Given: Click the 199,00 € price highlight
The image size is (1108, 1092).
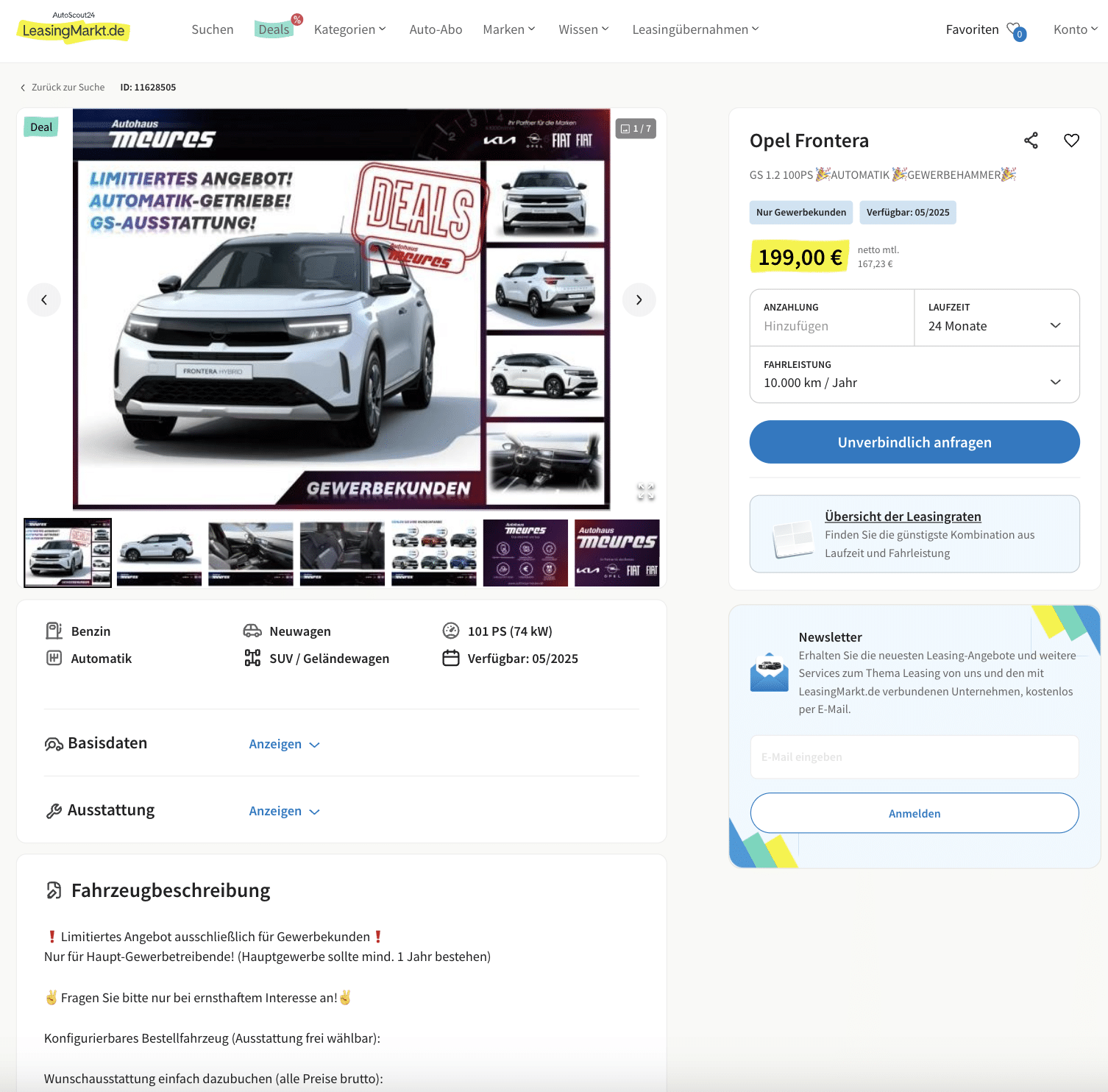Looking at the screenshot, I should click(x=800, y=257).
